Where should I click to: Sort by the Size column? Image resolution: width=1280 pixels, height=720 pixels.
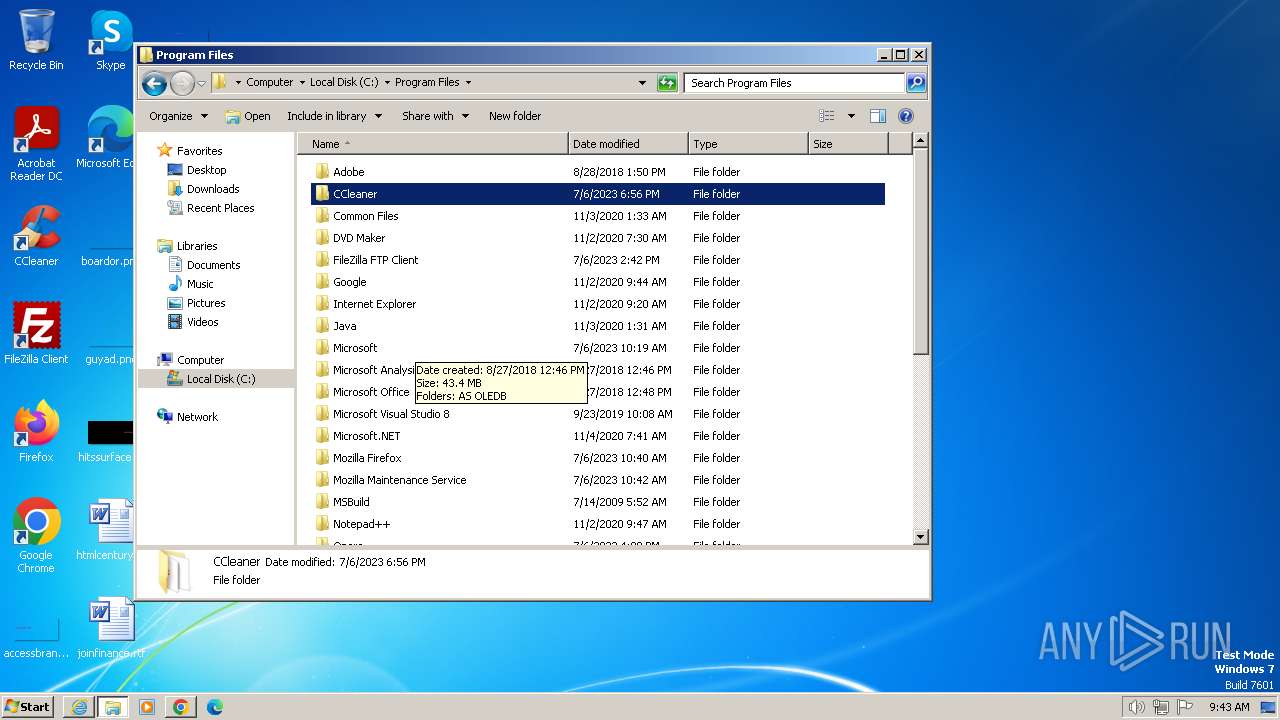(x=848, y=144)
